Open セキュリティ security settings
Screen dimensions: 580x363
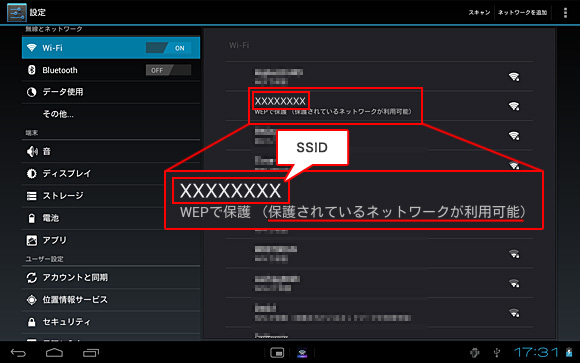(111, 322)
